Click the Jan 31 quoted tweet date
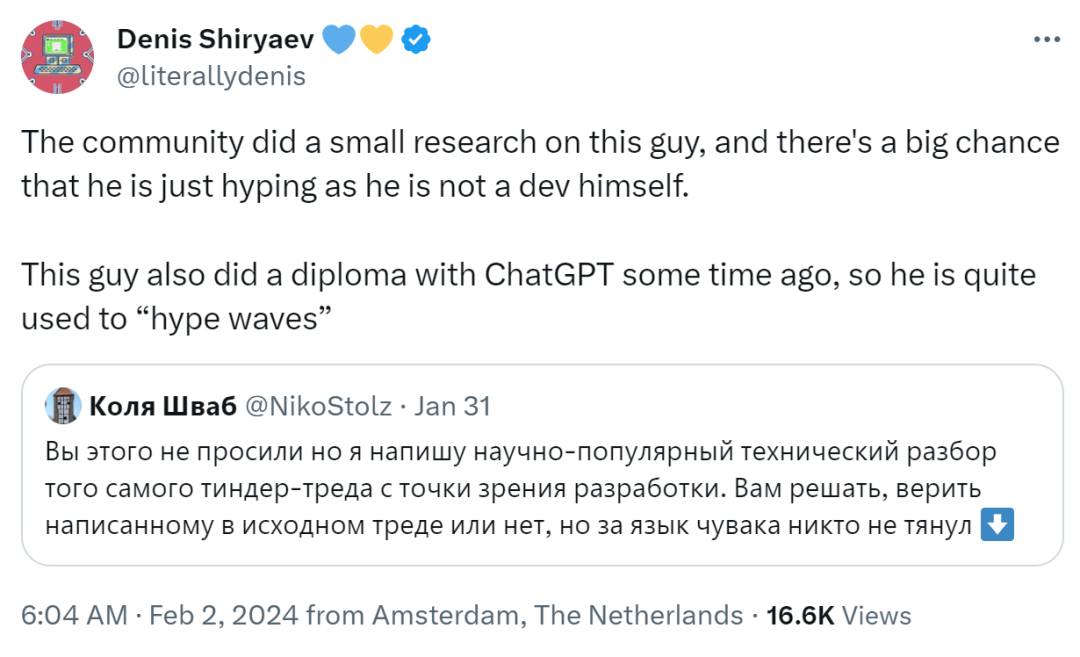The image size is (1080, 657). coord(452,406)
